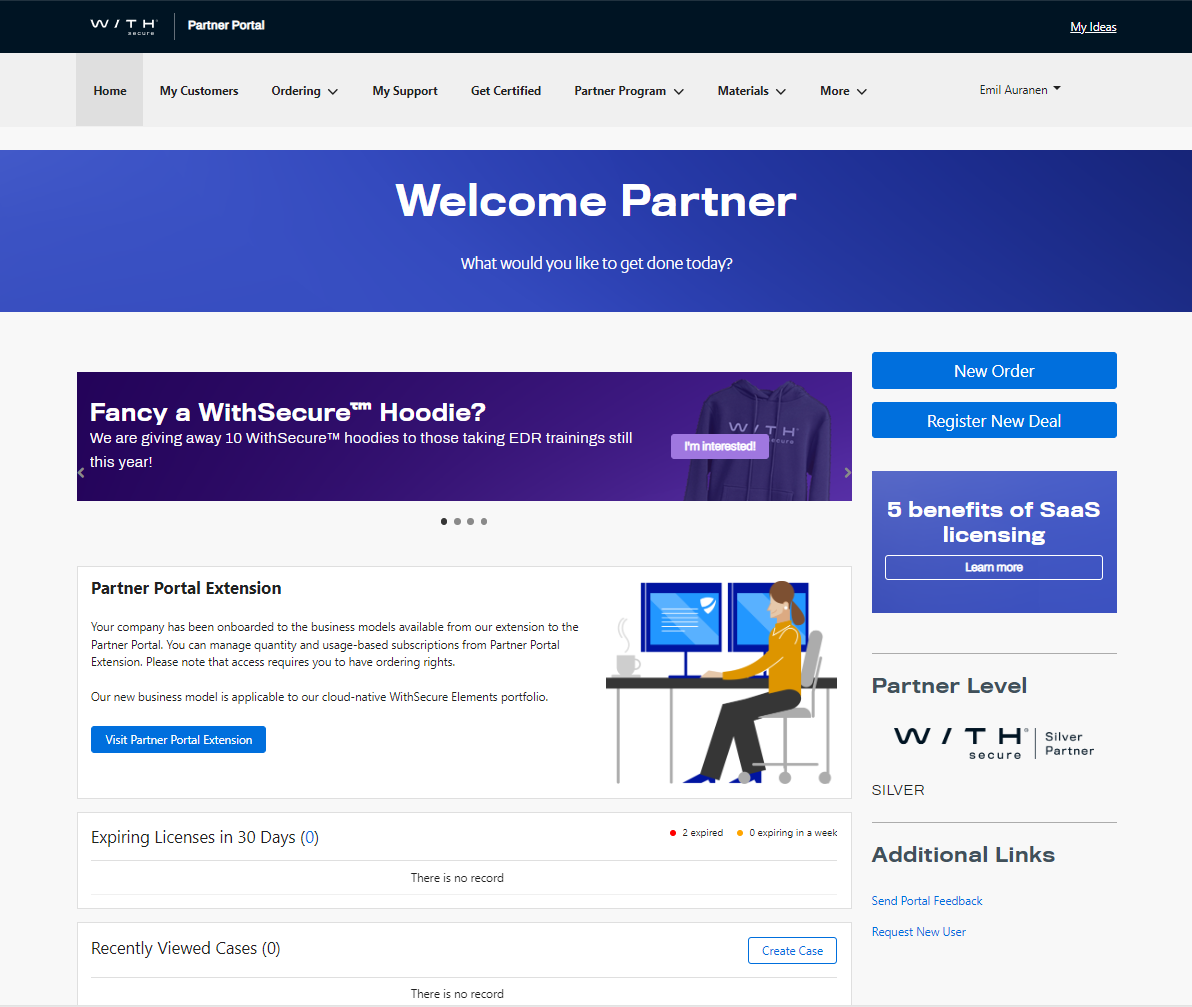Image resolution: width=1192 pixels, height=1007 pixels.
Task: Expand the Ordering dropdown
Action: [304, 90]
